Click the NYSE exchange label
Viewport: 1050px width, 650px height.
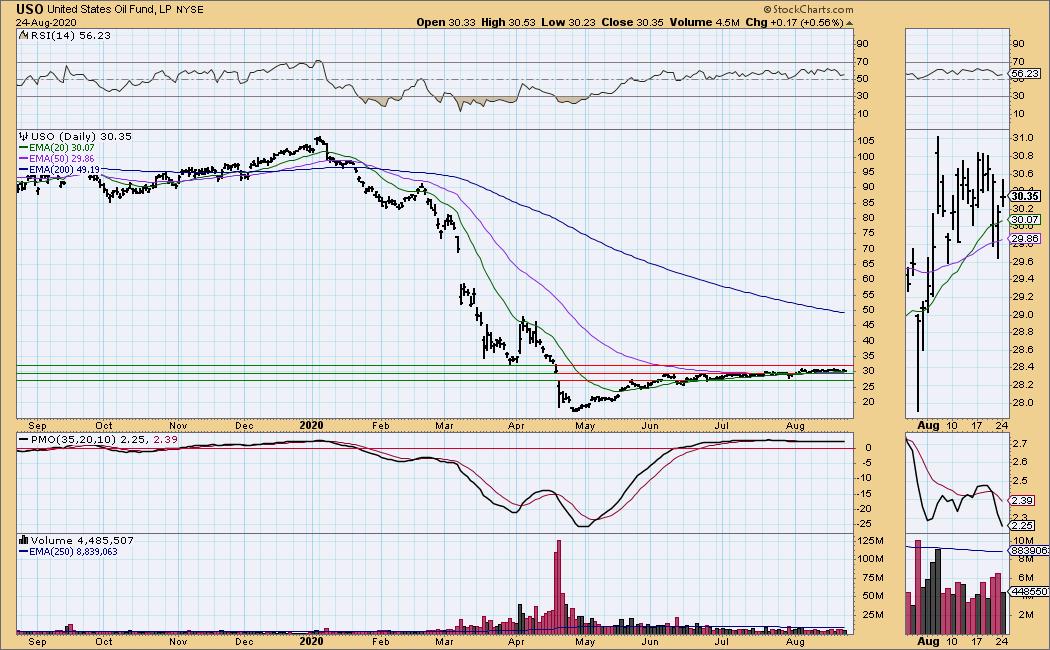[x=190, y=10]
